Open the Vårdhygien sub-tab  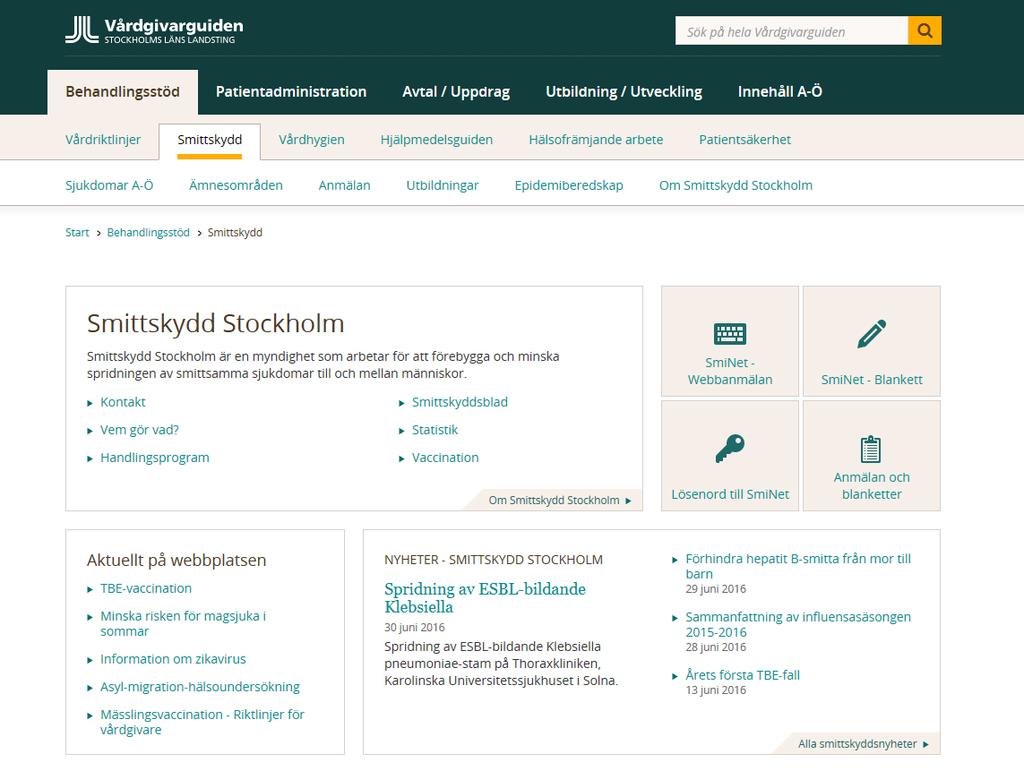312,140
